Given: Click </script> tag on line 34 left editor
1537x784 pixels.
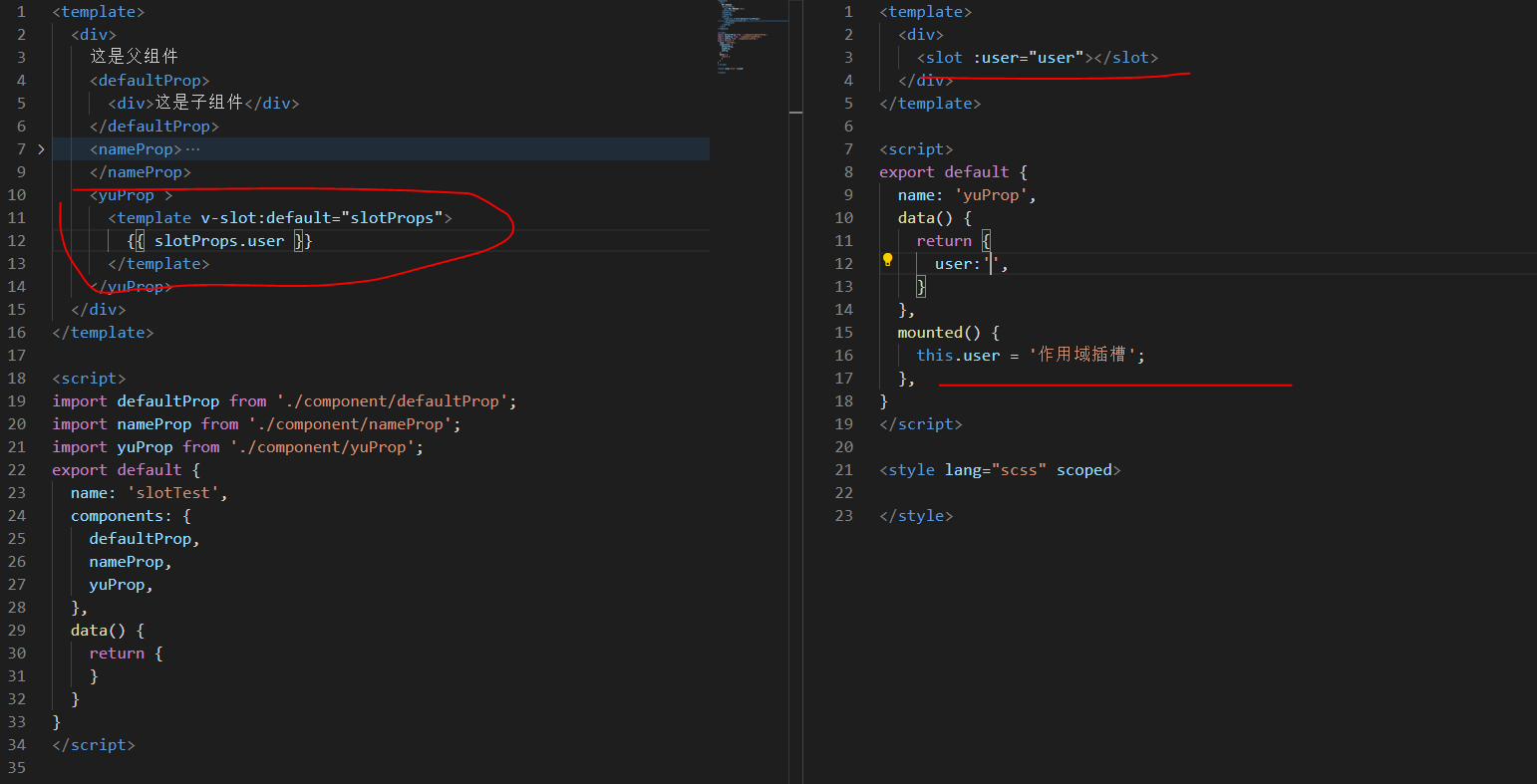Looking at the screenshot, I should click(94, 744).
